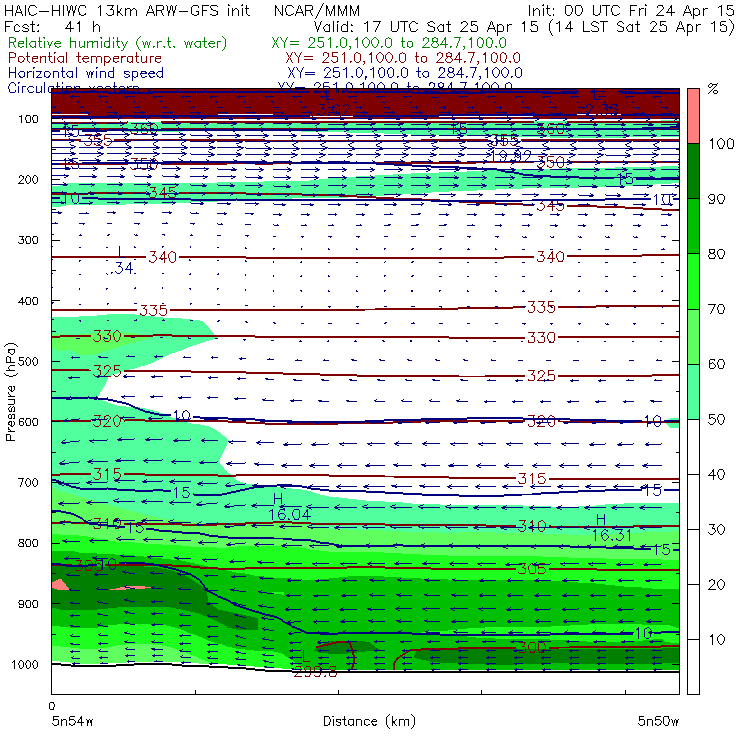Click the '200' pressure axis label

click(28, 180)
